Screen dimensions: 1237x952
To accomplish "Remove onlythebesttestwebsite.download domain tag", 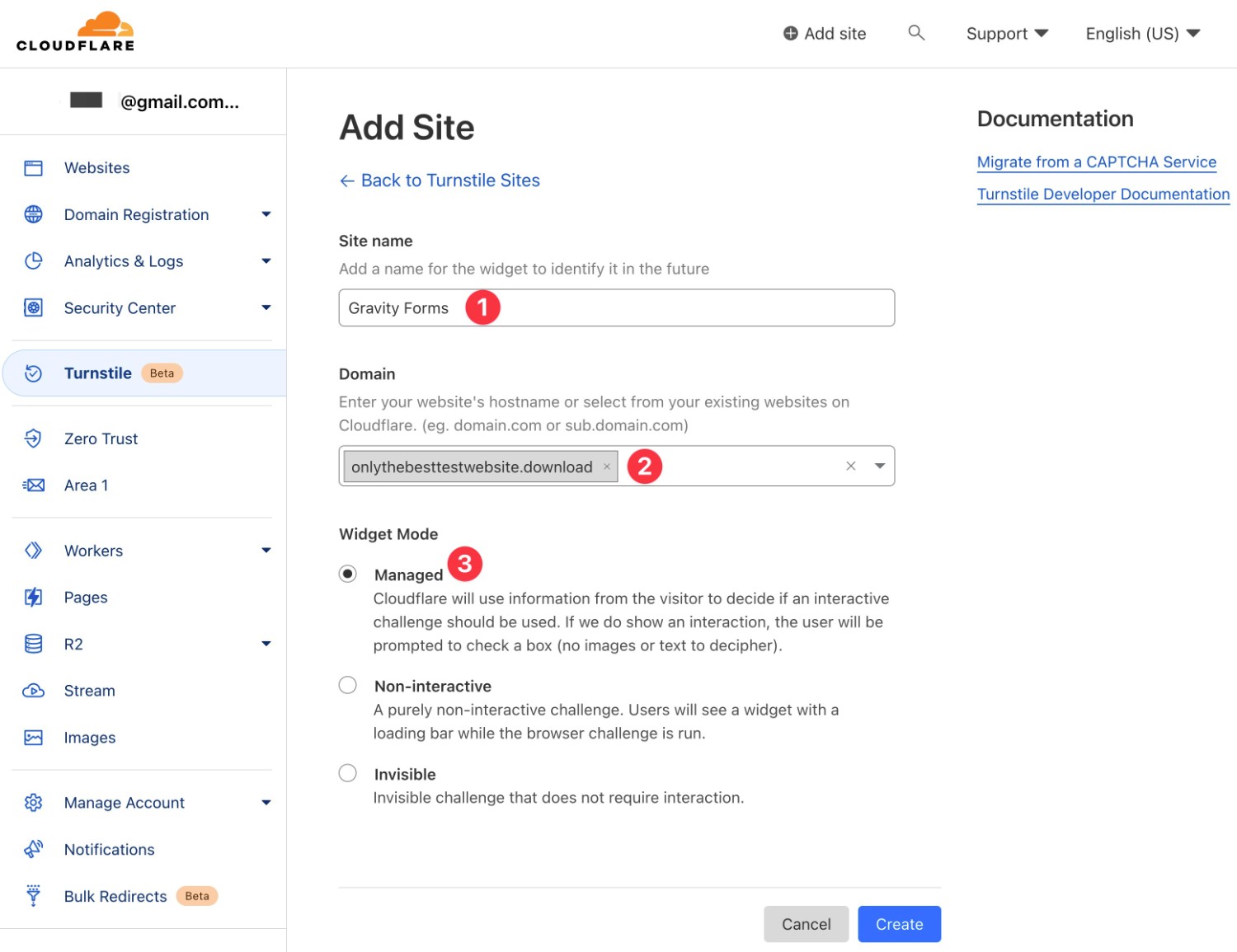I will tap(607, 467).
